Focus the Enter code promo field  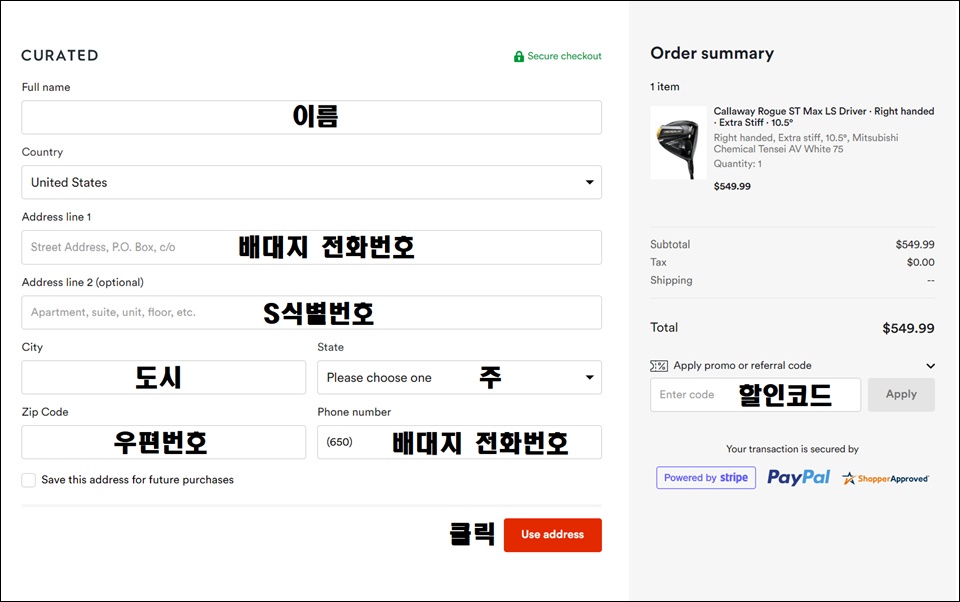756,394
